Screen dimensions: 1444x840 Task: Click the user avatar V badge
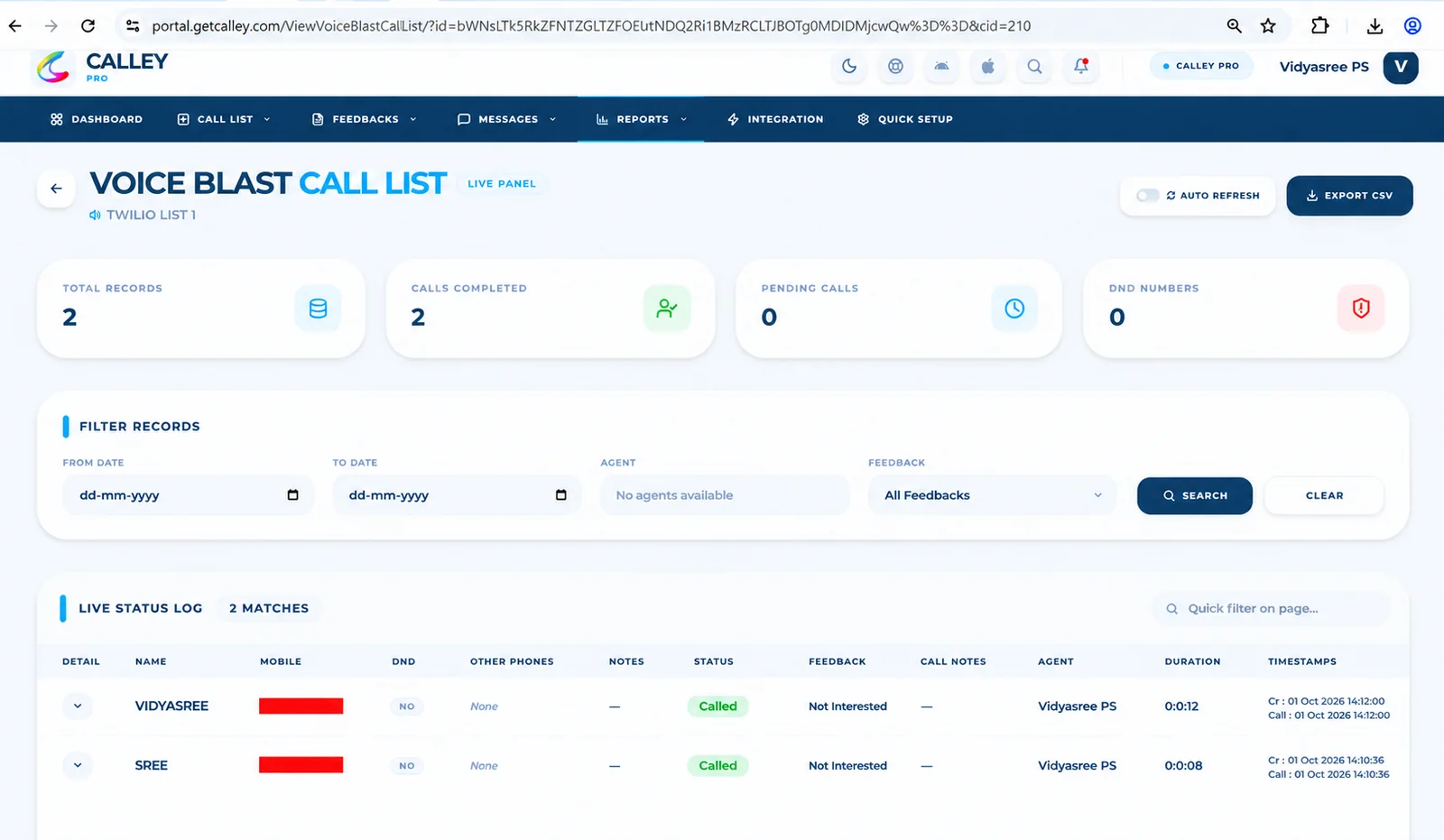point(1401,67)
